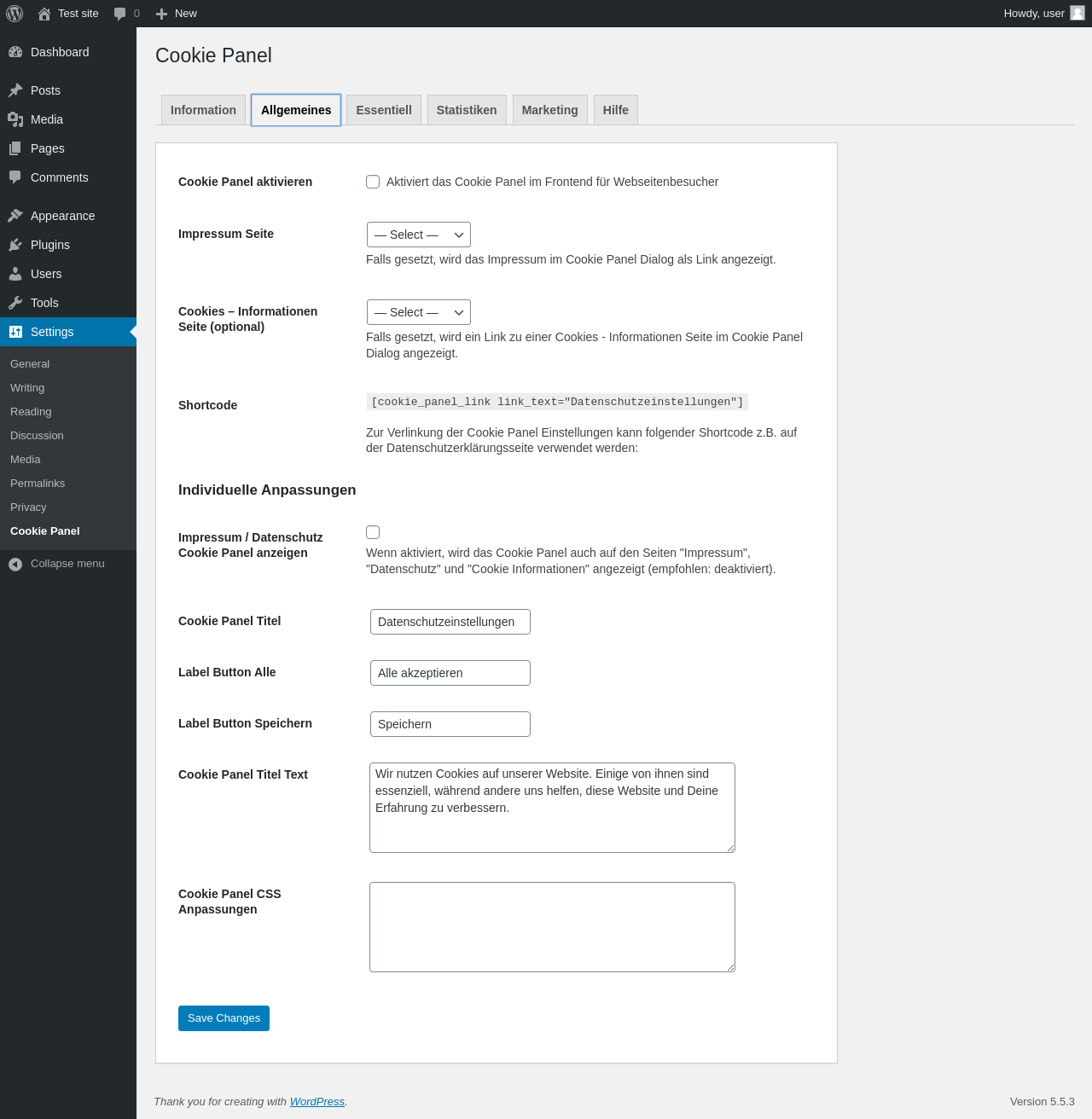Click into Cookie Panel CSS Anpassungen textarea
The height and width of the screenshot is (1119, 1092).
[552, 927]
